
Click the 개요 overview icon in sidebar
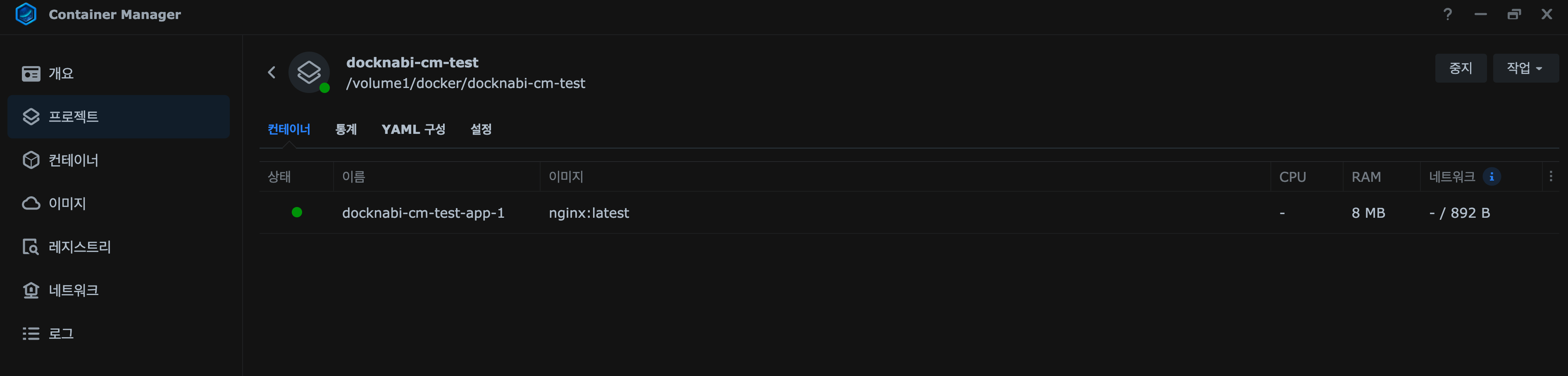point(31,74)
